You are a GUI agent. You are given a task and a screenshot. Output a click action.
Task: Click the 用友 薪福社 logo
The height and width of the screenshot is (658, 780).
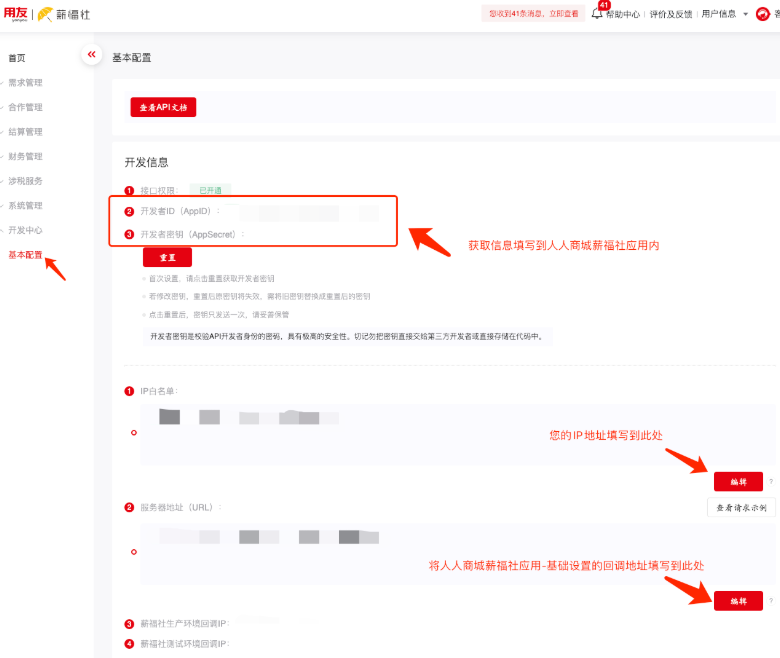tap(45, 14)
